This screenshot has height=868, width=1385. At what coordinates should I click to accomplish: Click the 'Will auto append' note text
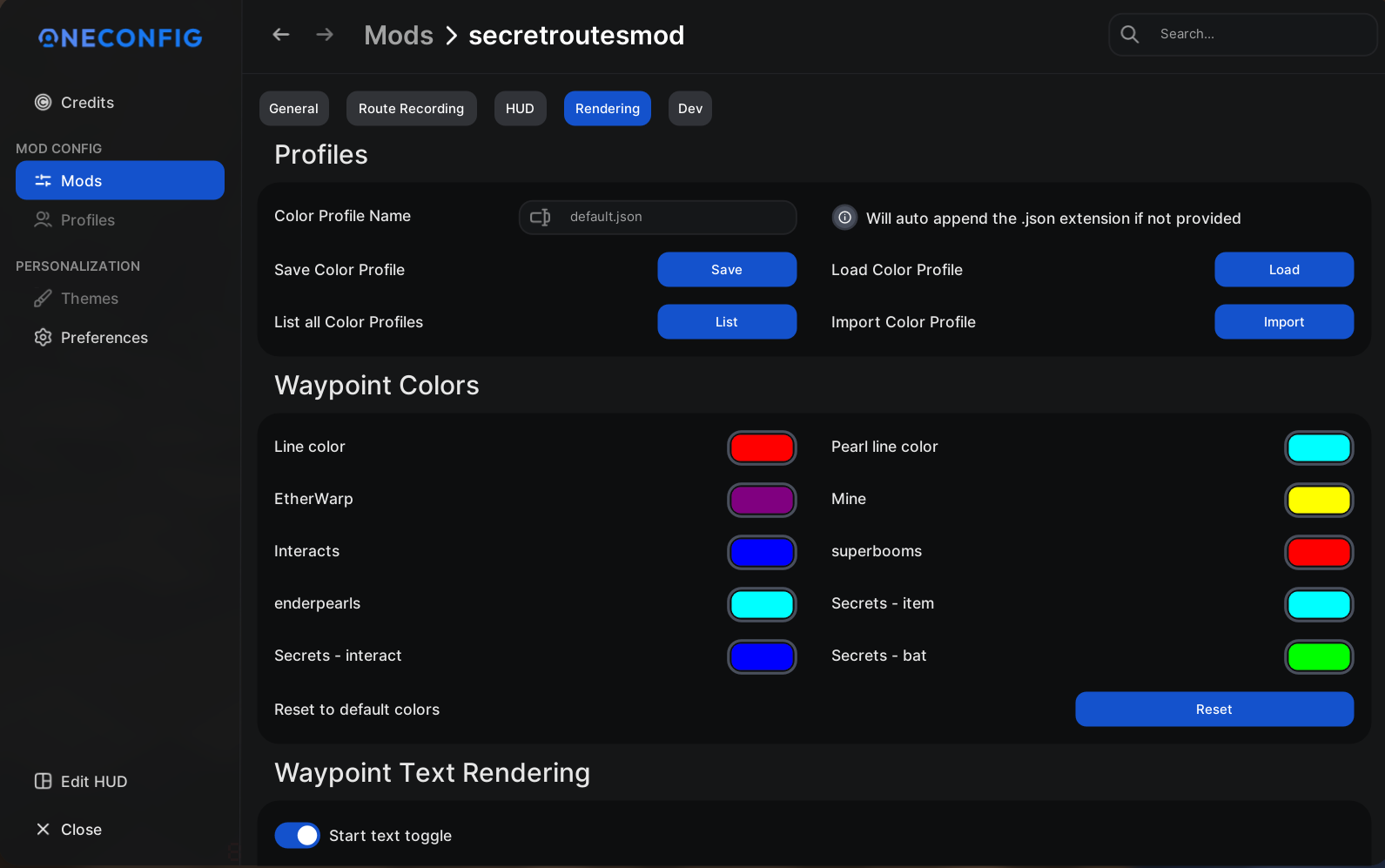[x=1053, y=219]
